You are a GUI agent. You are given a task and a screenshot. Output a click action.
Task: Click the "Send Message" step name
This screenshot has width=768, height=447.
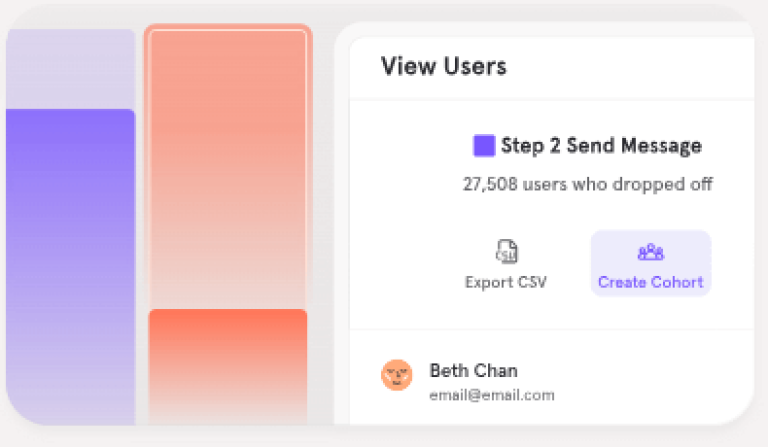[x=634, y=146]
